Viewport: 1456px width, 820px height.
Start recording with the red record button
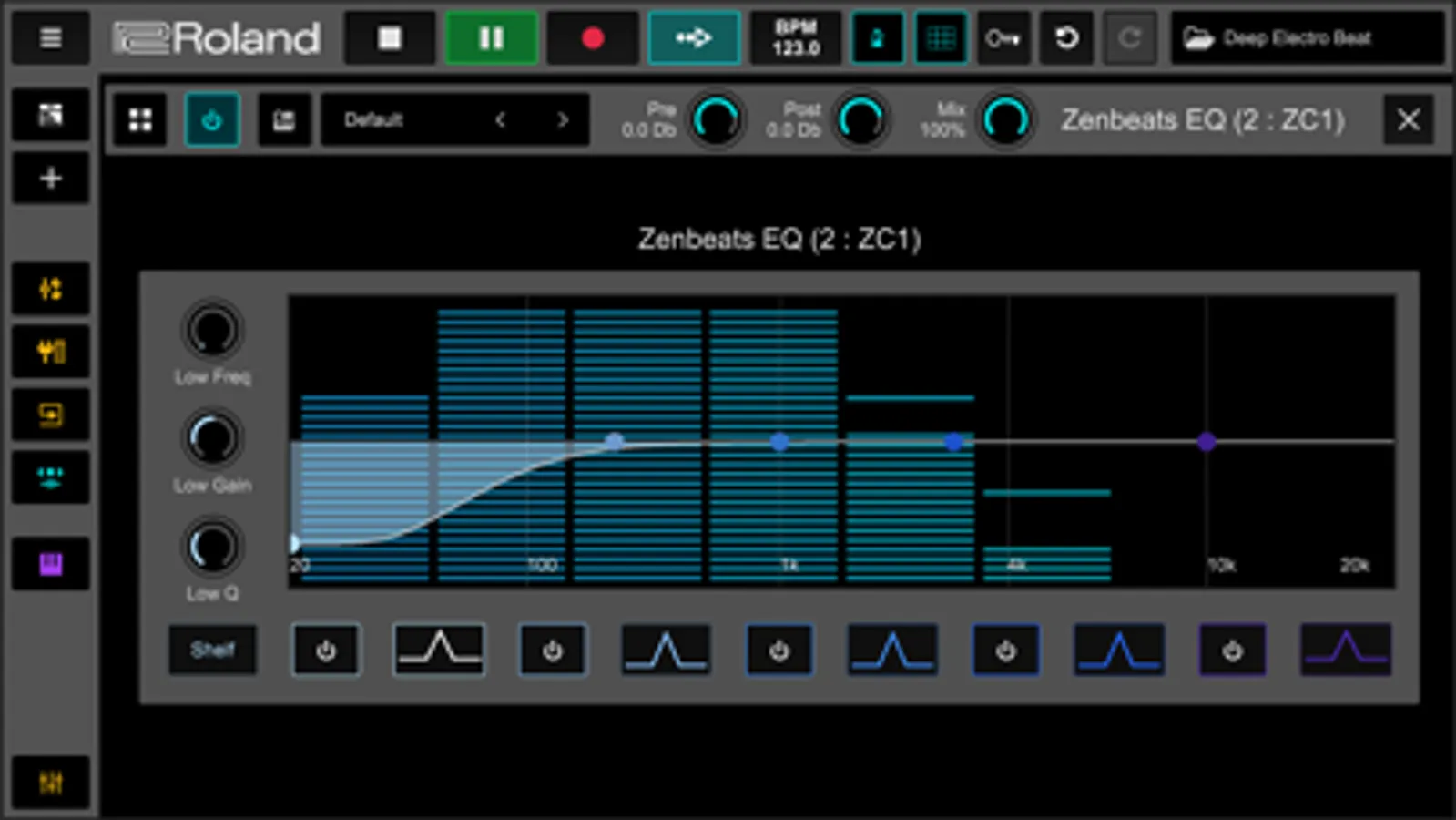point(593,38)
